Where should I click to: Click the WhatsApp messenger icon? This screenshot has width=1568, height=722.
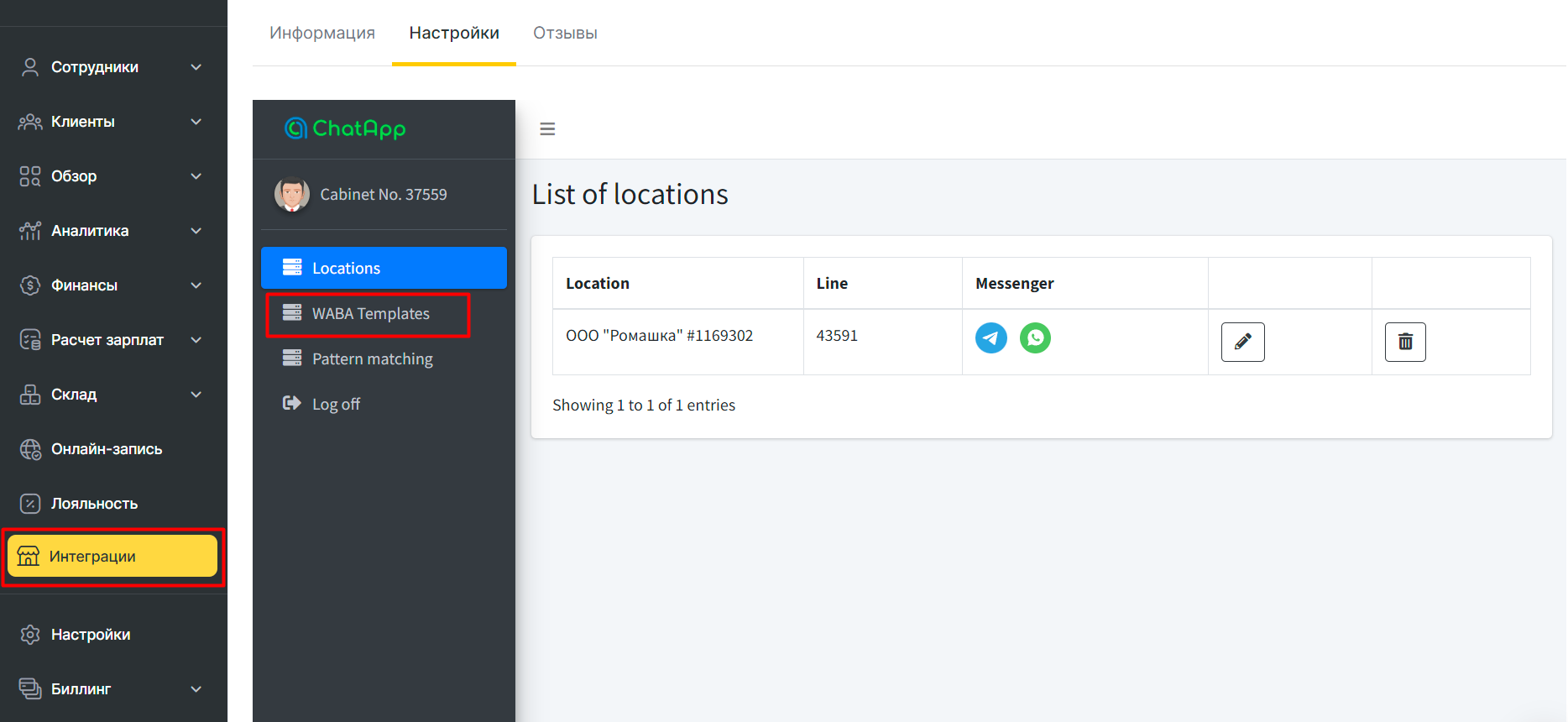[x=1035, y=338]
